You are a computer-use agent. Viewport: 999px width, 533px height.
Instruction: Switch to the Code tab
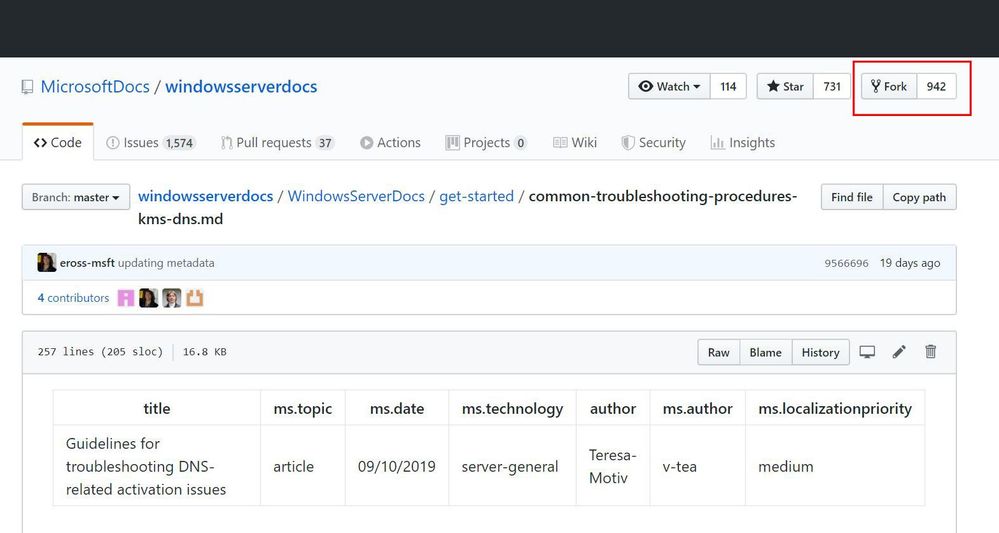[58, 143]
